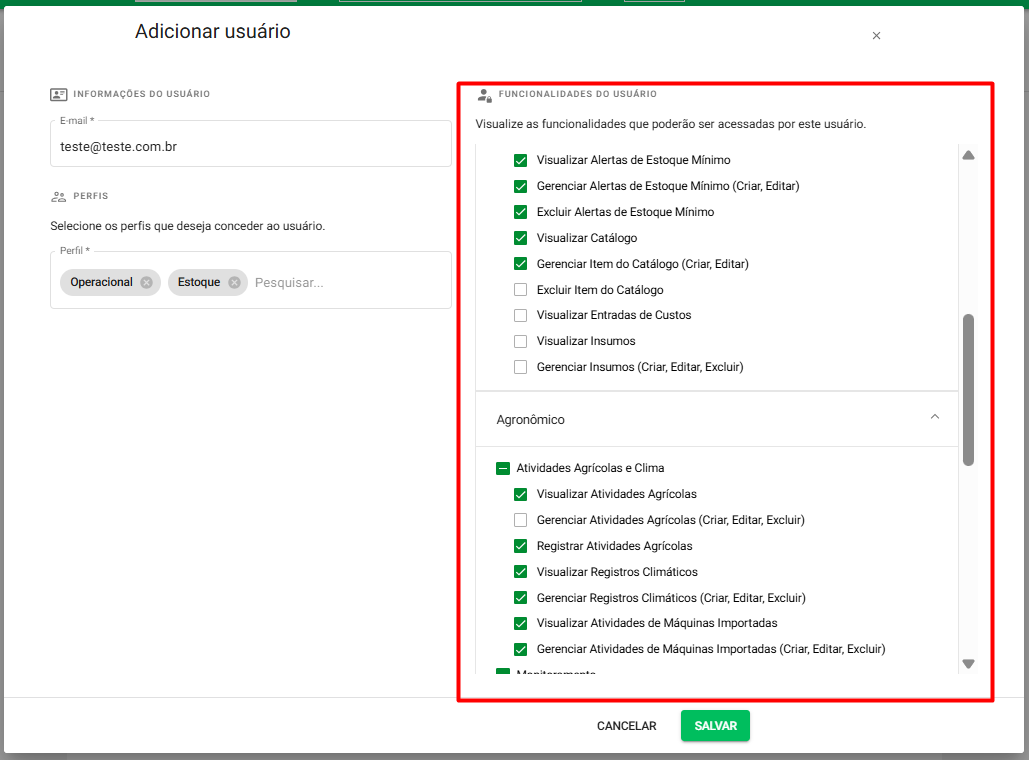The width and height of the screenshot is (1029, 760).
Task: Enable Gerenciar Insumos permission
Action: (x=520, y=367)
